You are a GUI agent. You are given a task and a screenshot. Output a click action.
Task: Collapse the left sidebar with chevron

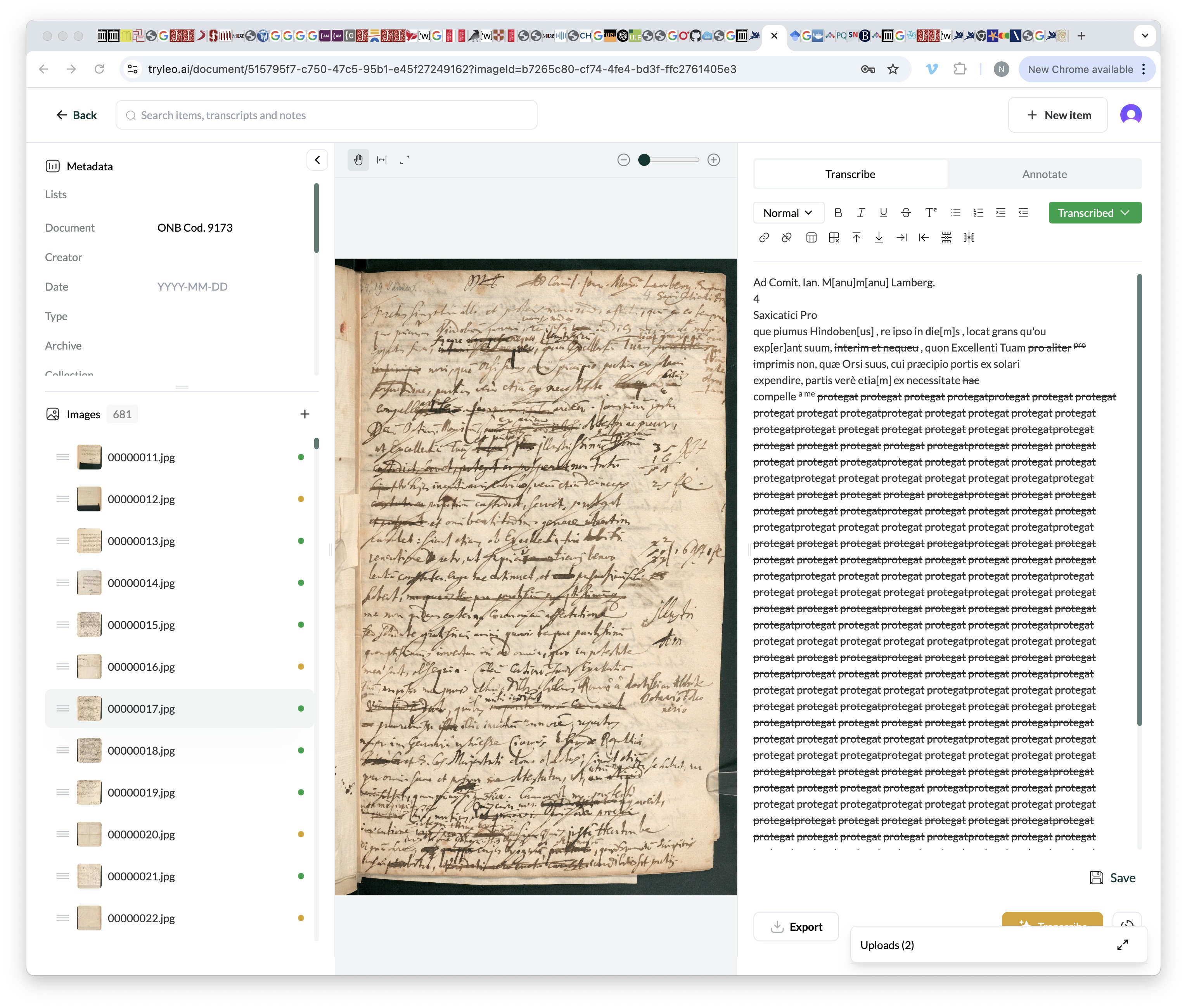(317, 160)
